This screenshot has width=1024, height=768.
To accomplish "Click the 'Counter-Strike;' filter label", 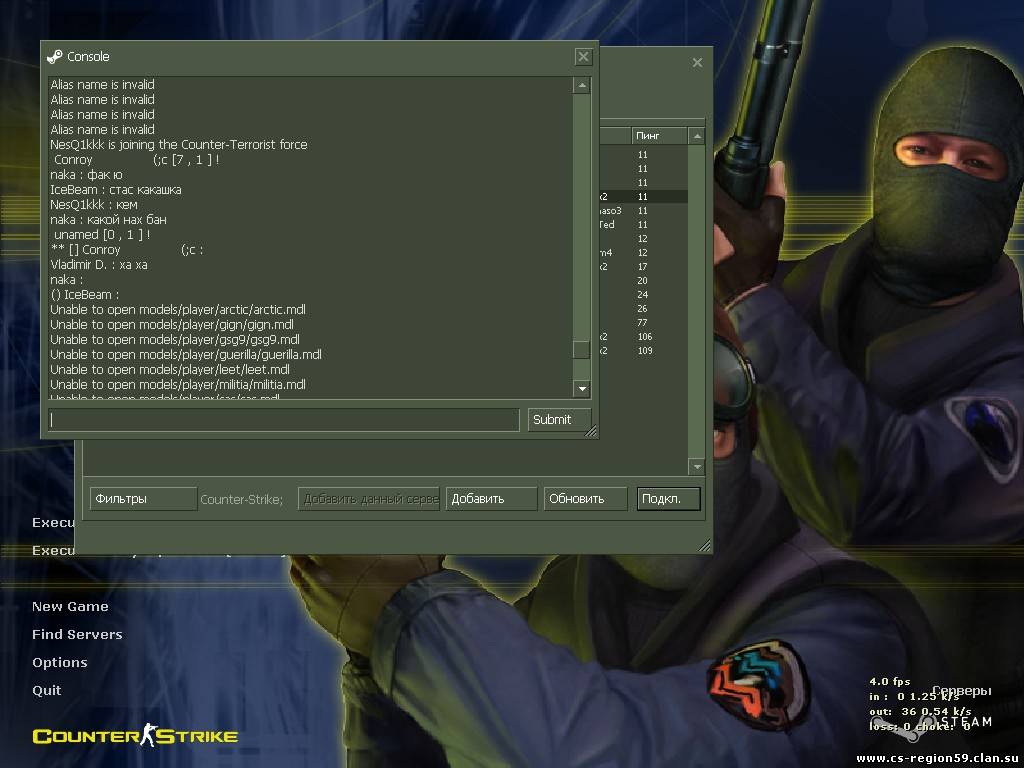I will (242, 500).
